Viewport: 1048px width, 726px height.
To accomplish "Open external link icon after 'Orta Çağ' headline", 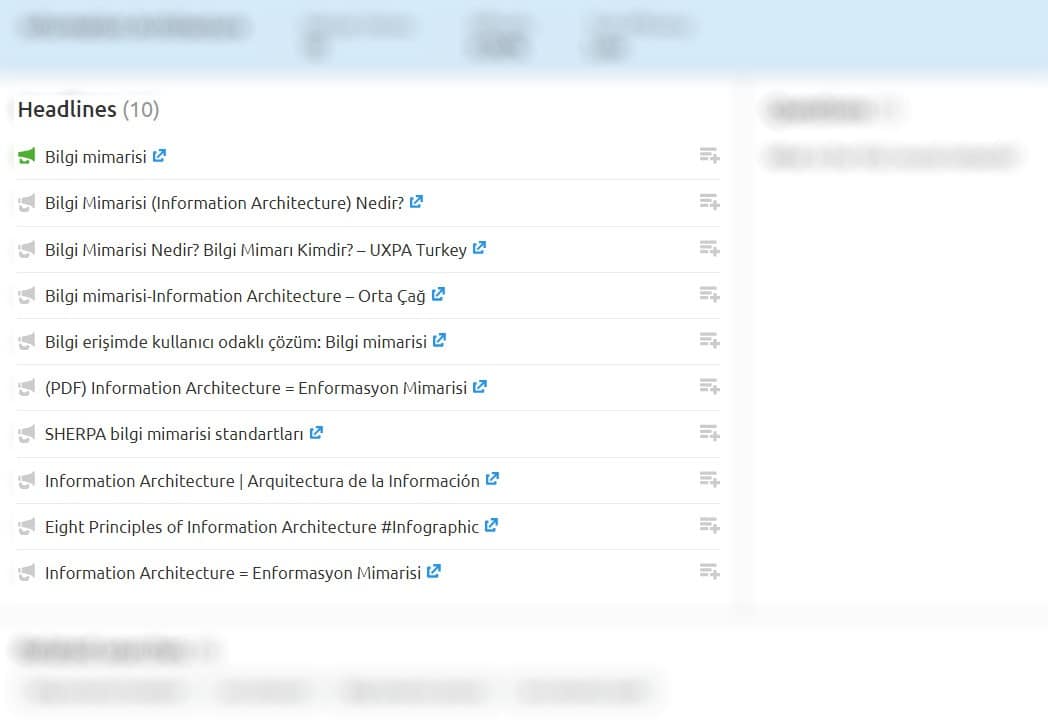I will click(438, 295).
